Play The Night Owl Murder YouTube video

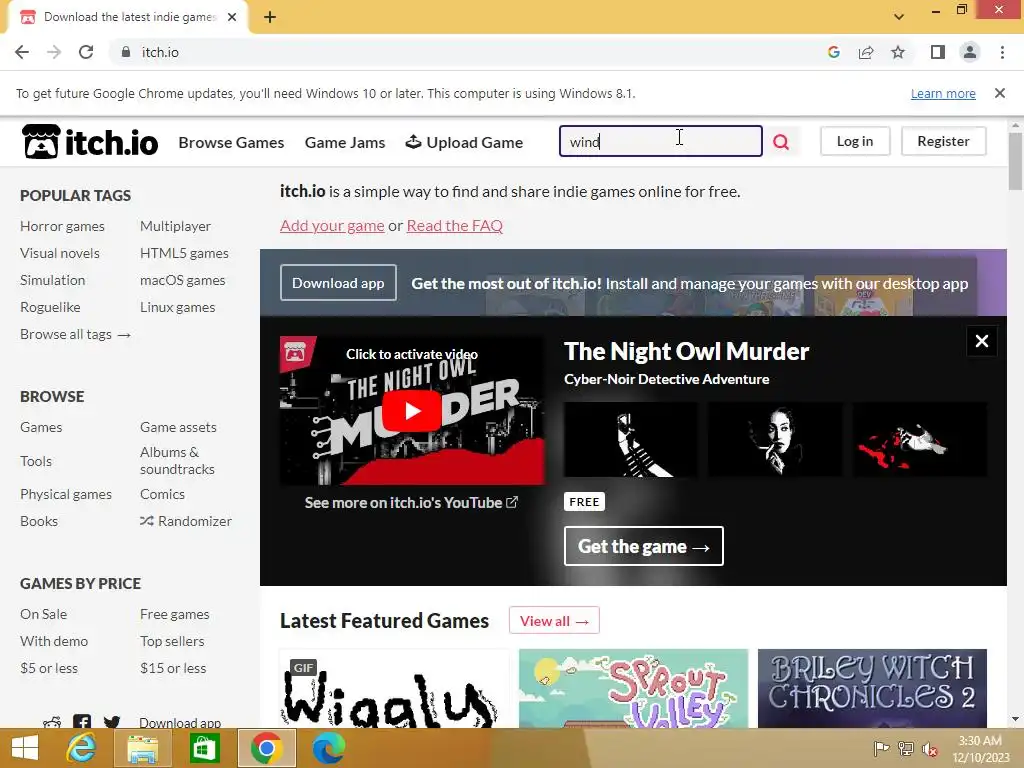click(x=411, y=411)
